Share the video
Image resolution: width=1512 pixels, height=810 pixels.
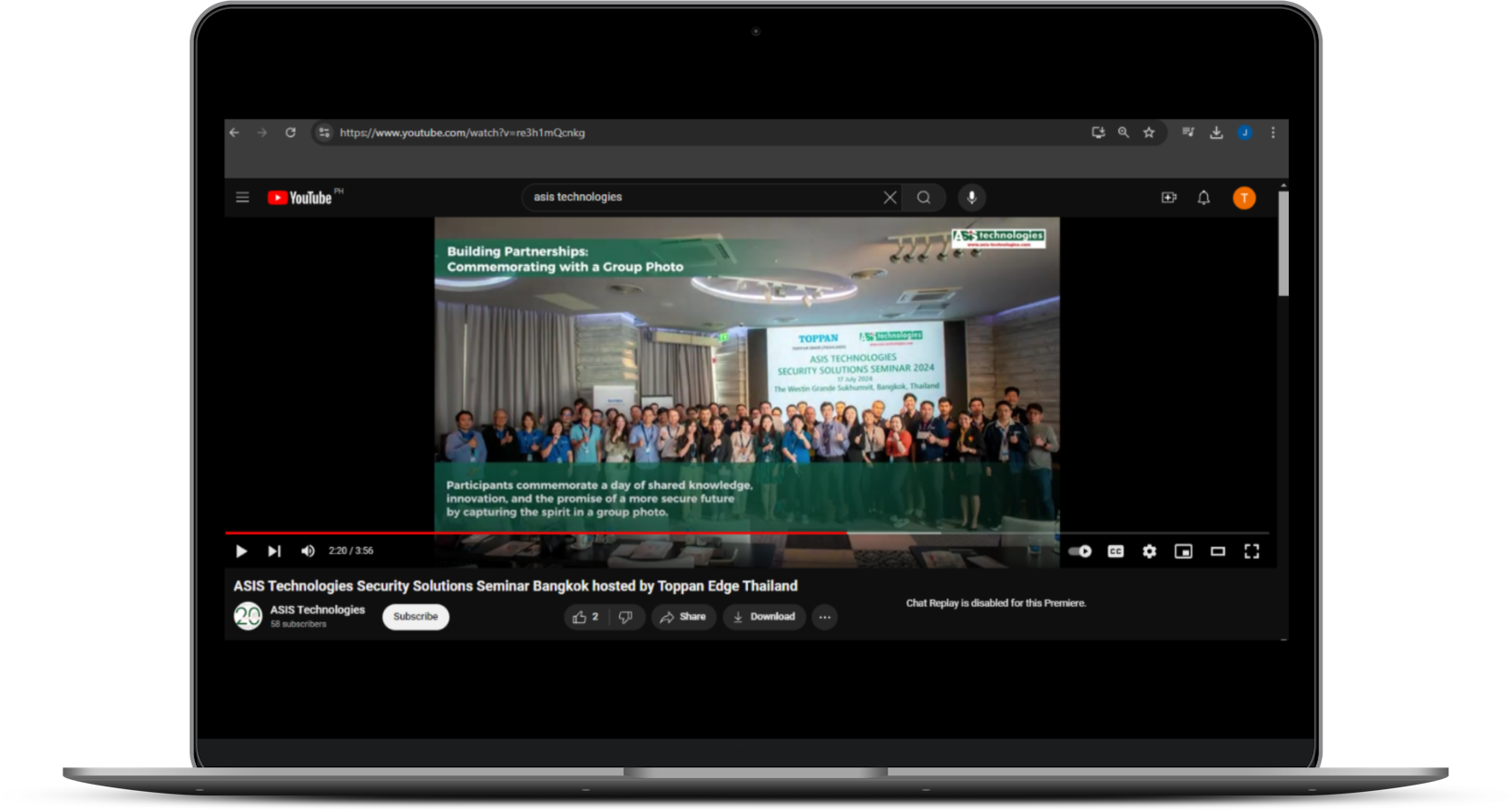(x=683, y=617)
